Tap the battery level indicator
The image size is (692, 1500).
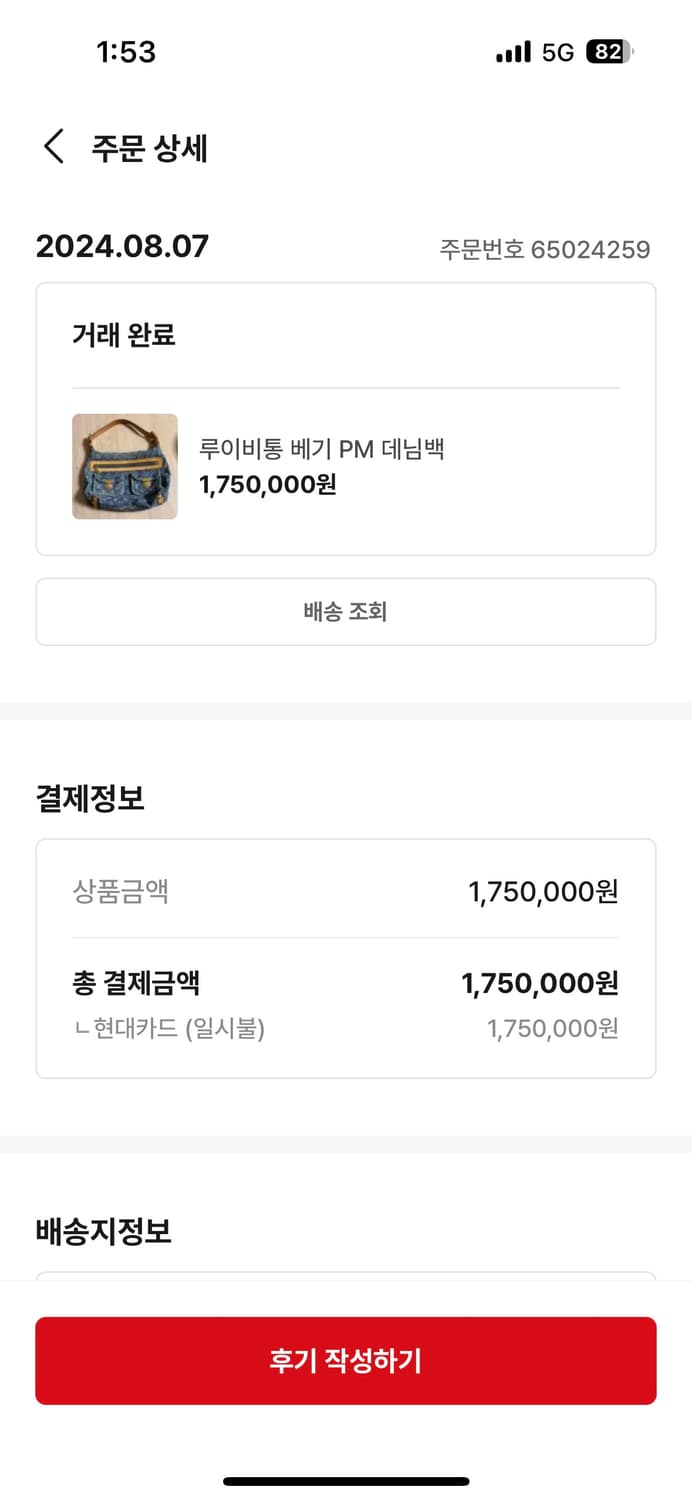609,52
